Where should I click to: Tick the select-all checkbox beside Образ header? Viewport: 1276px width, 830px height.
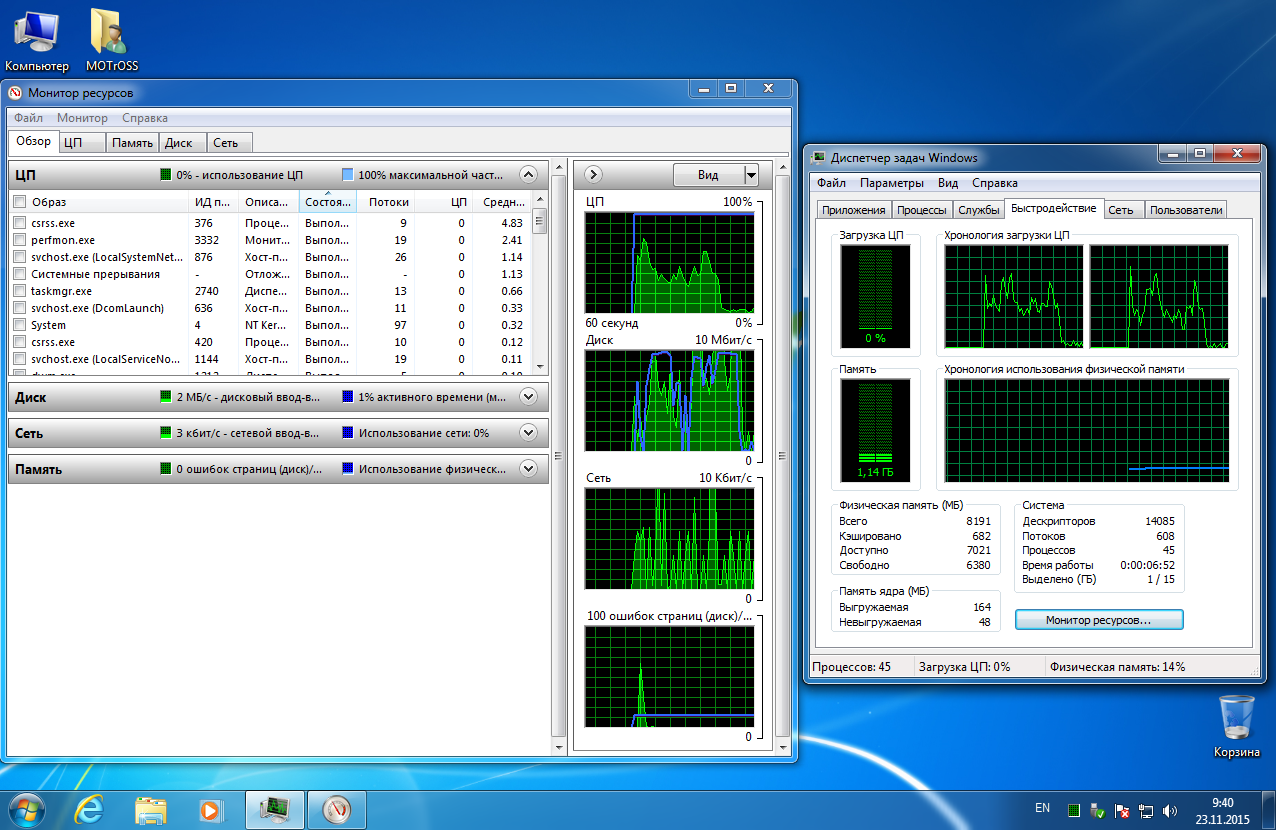coord(19,202)
